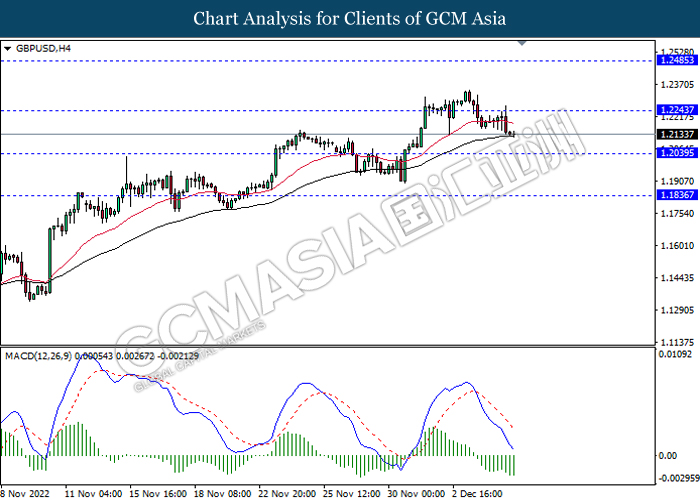Click the 1.19070 price axis value
This screenshot has width=700, height=500.
(x=677, y=181)
